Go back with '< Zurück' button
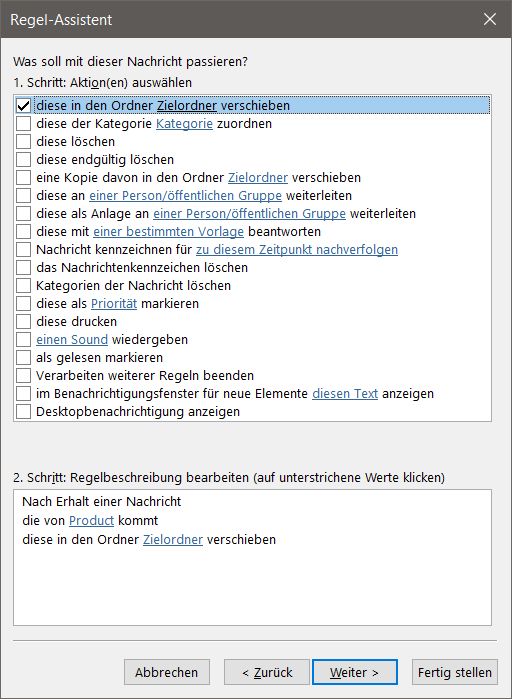The height and width of the screenshot is (699, 512). point(266,672)
